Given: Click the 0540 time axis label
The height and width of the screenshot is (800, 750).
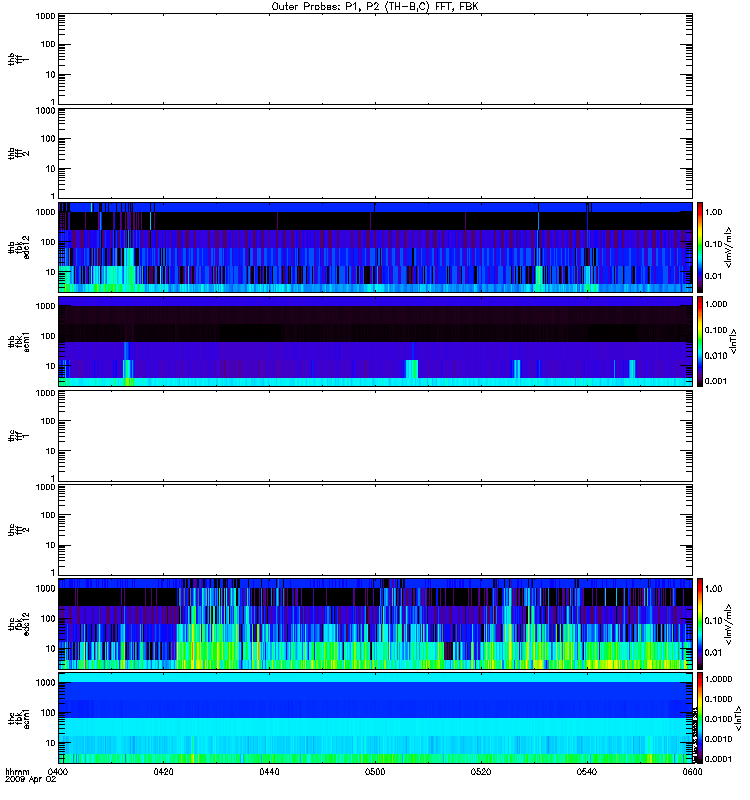Looking at the screenshot, I should coord(587,772).
